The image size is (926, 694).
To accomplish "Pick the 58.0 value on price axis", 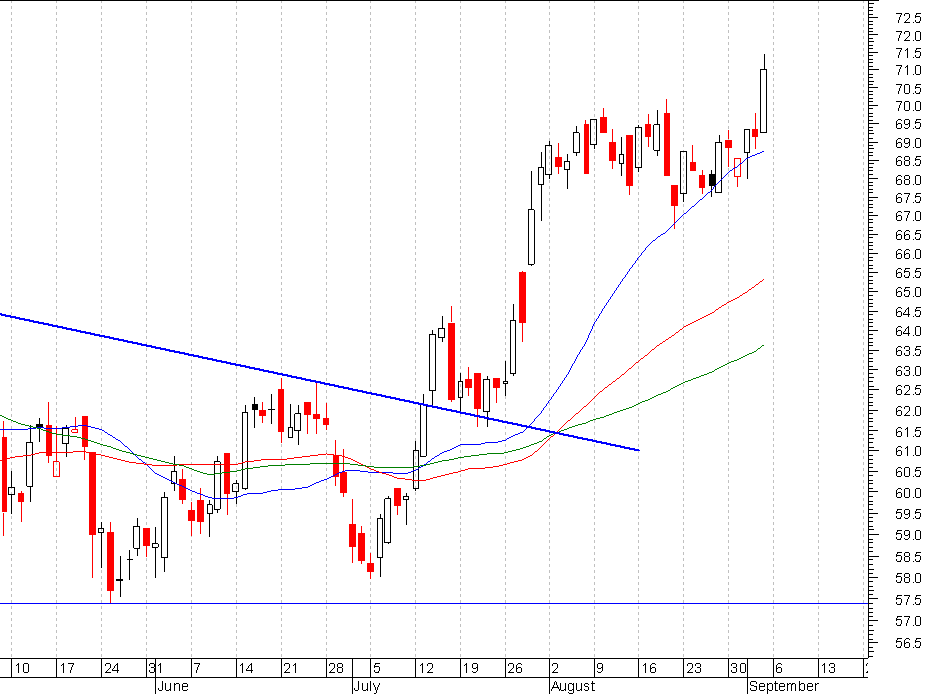I will coord(908,579).
